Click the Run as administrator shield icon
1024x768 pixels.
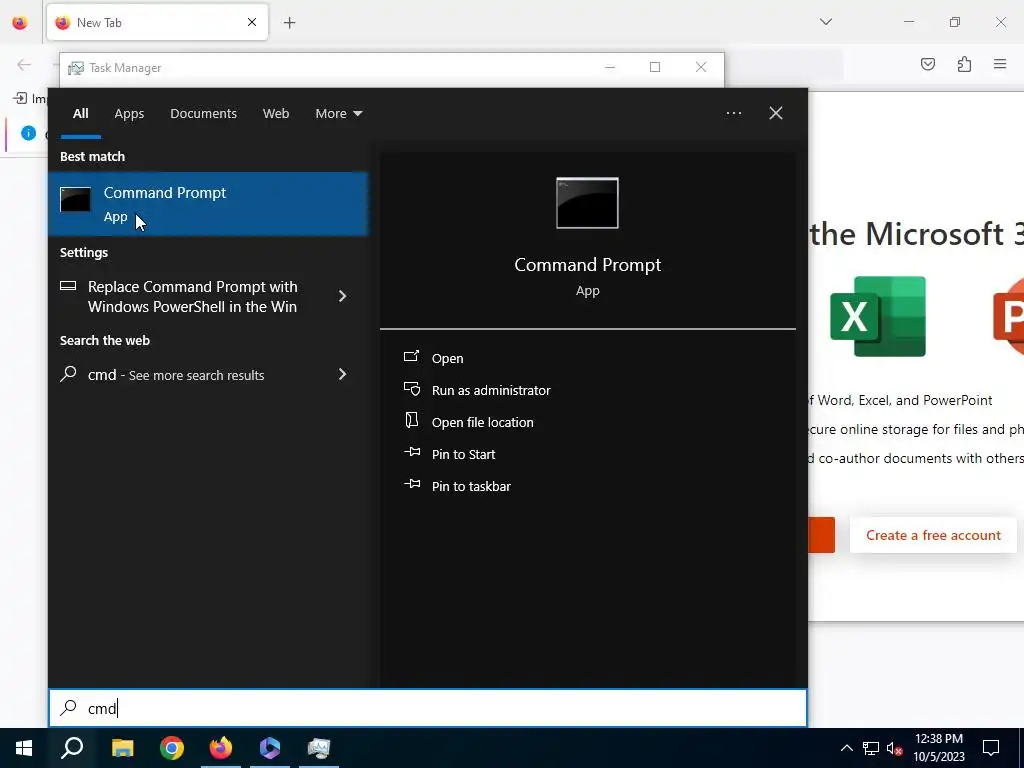click(x=411, y=389)
